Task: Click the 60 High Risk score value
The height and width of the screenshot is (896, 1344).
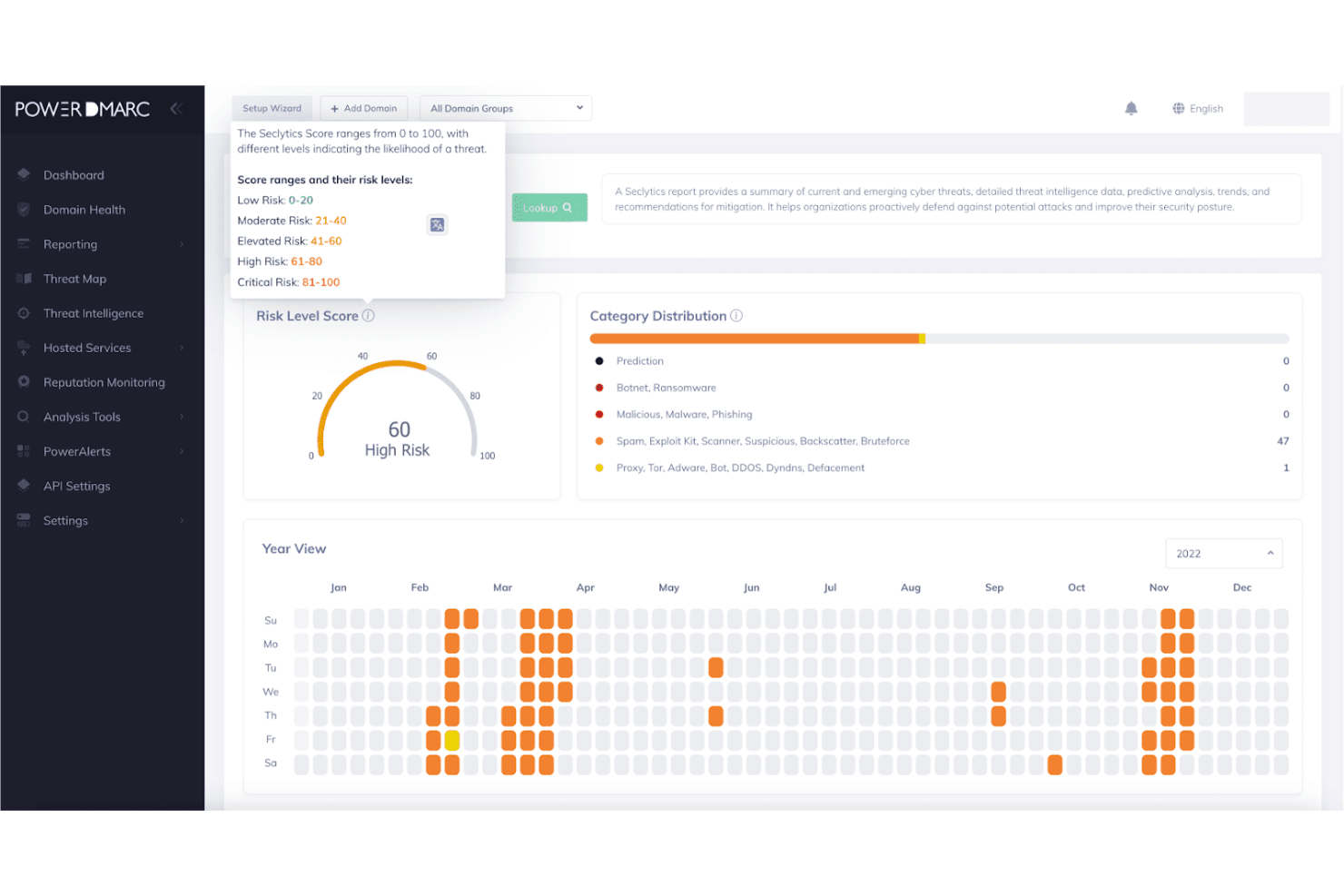Action: pyautogui.click(x=398, y=438)
